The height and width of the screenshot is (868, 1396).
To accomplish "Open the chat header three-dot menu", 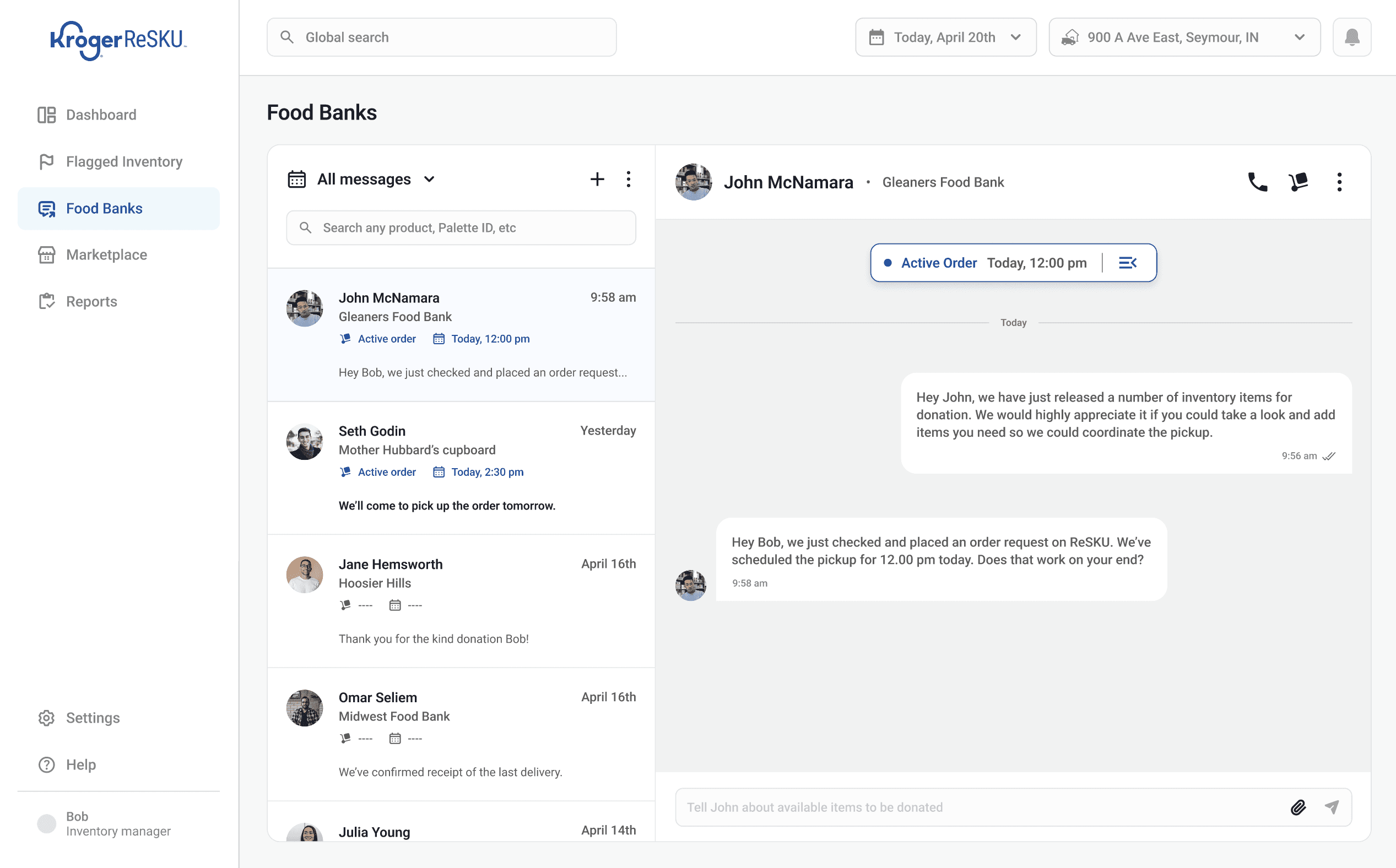I will [x=1339, y=182].
